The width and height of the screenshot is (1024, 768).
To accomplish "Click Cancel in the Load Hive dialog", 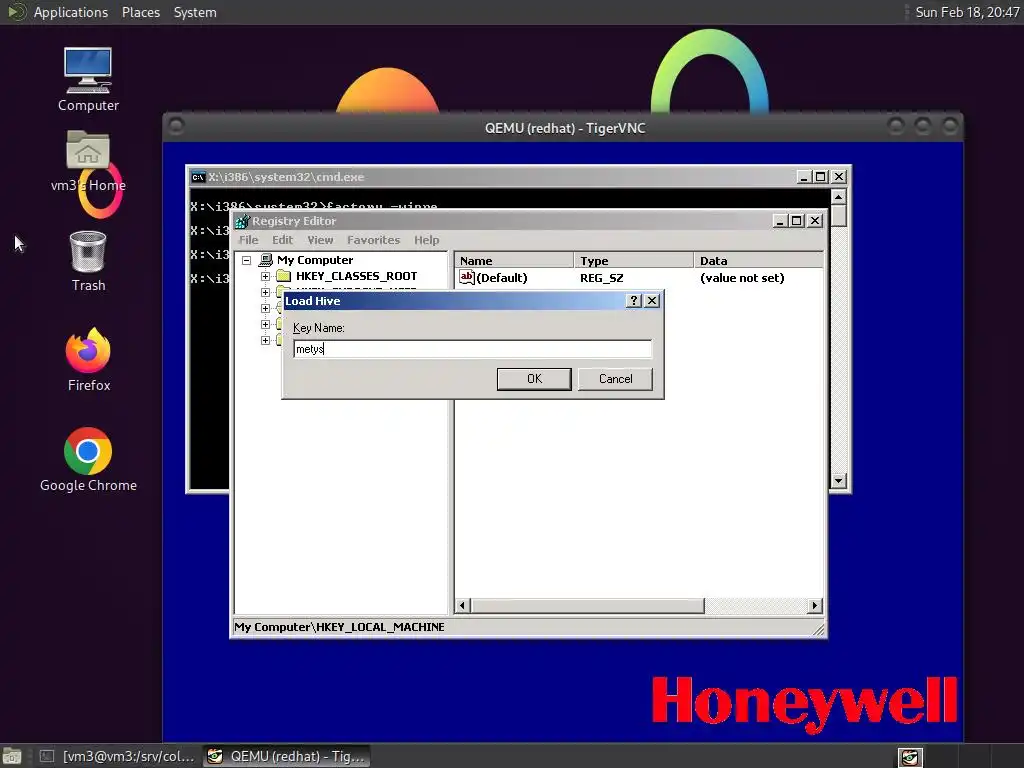I will 615,379.
